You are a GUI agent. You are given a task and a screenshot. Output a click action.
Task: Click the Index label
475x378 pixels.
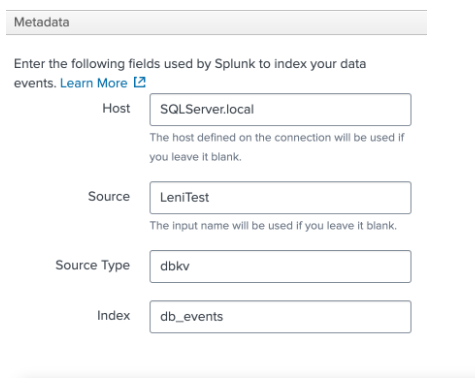pyautogui.click(x=113, y=315)
